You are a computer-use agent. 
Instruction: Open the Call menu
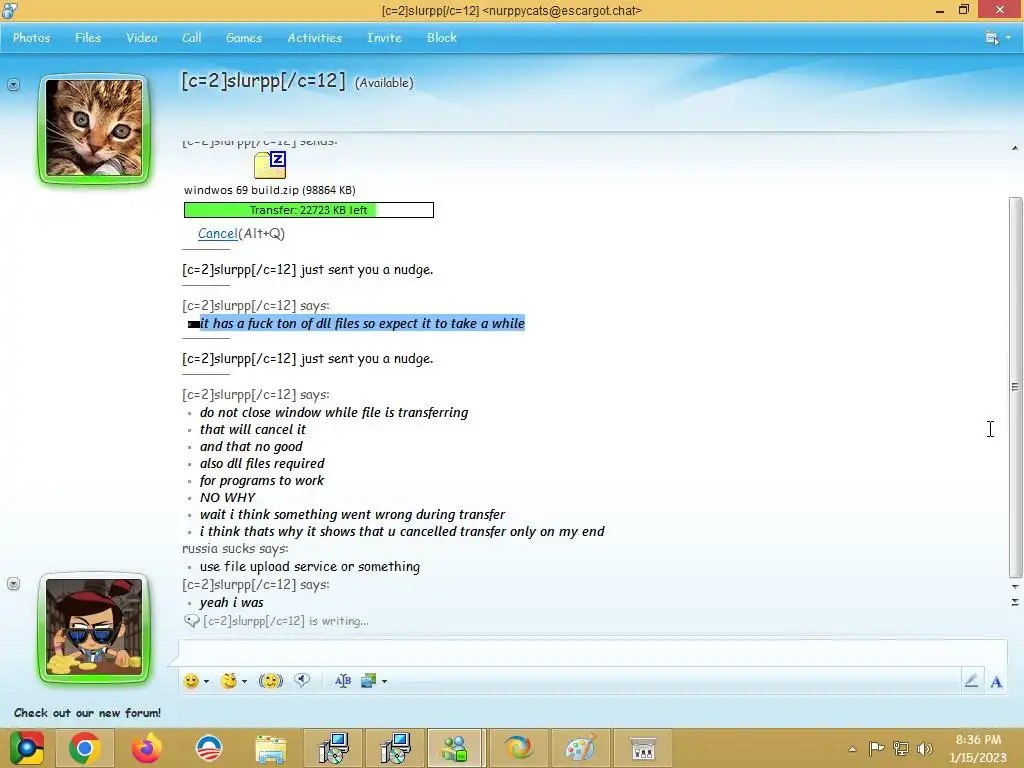point(191,38)
